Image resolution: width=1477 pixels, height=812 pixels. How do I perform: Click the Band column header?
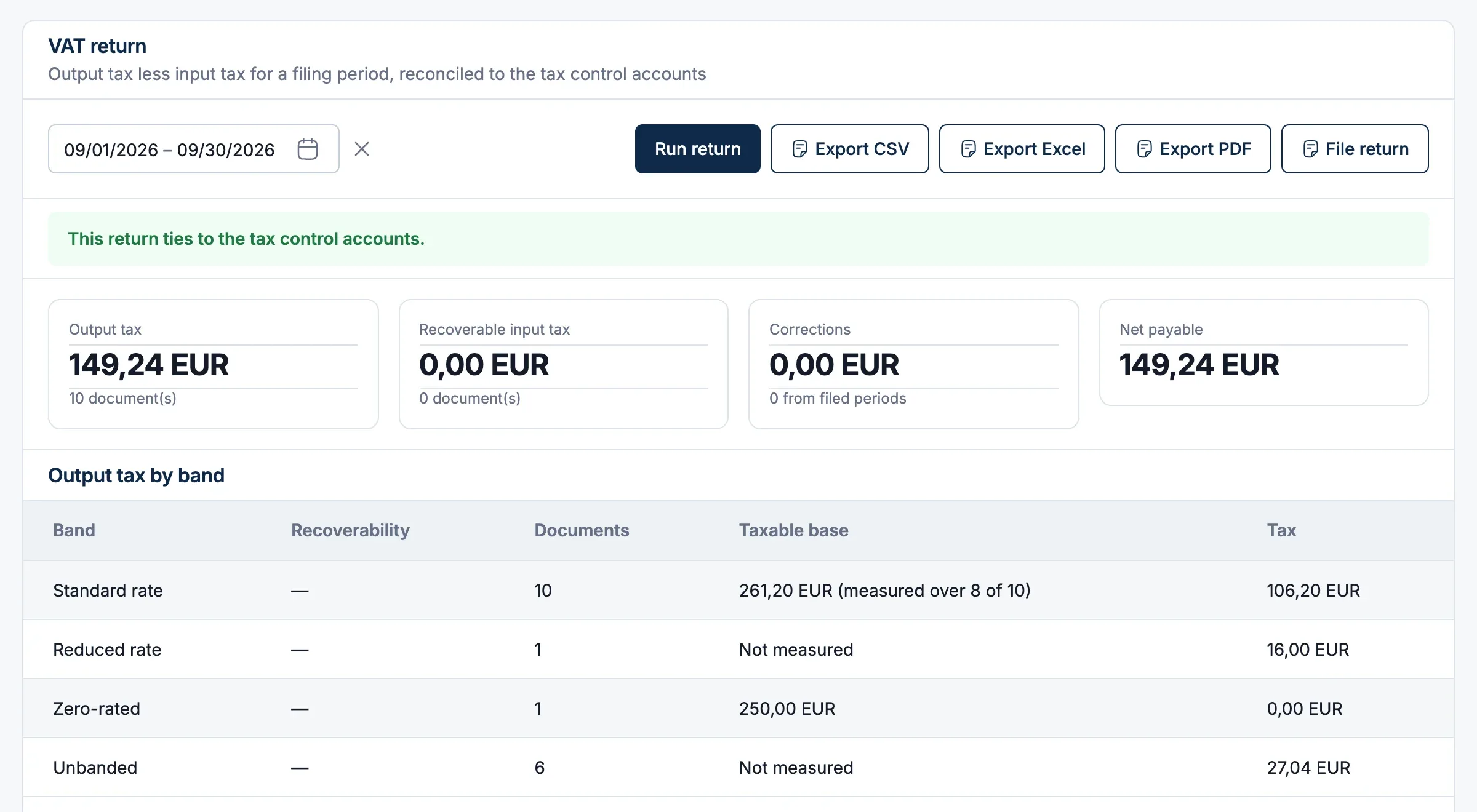[74, 530]
